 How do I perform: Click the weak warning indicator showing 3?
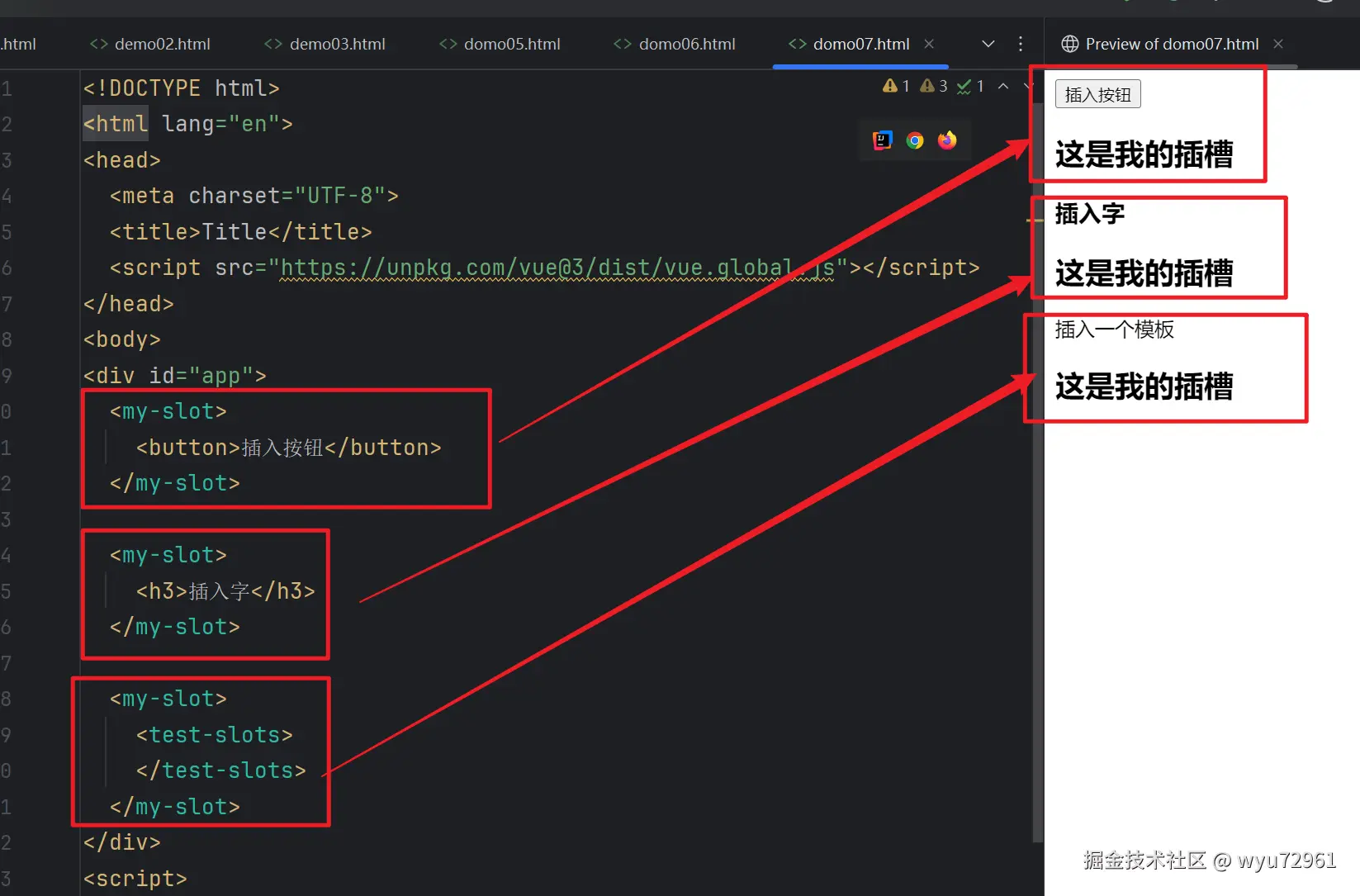(934, 86)
